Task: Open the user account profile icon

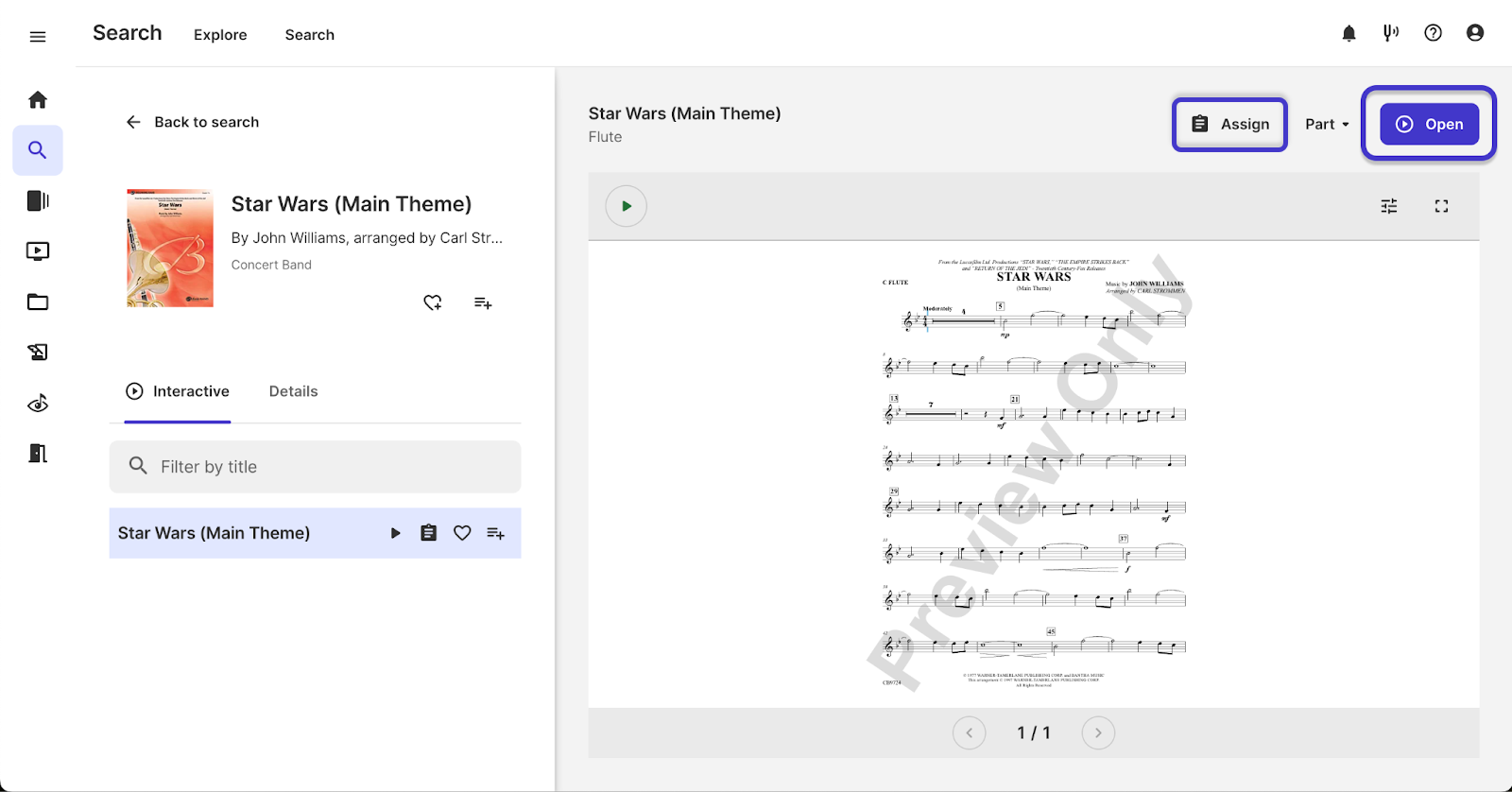Action: pos(1475,33)
